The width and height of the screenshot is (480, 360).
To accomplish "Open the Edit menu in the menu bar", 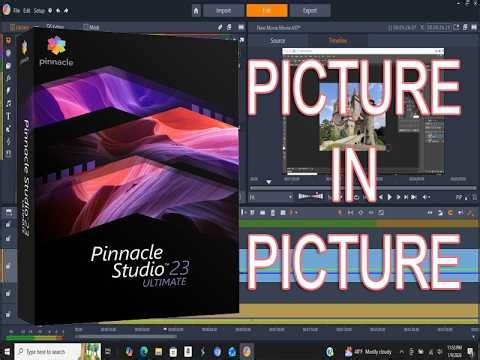I will [x=27, y=11].
